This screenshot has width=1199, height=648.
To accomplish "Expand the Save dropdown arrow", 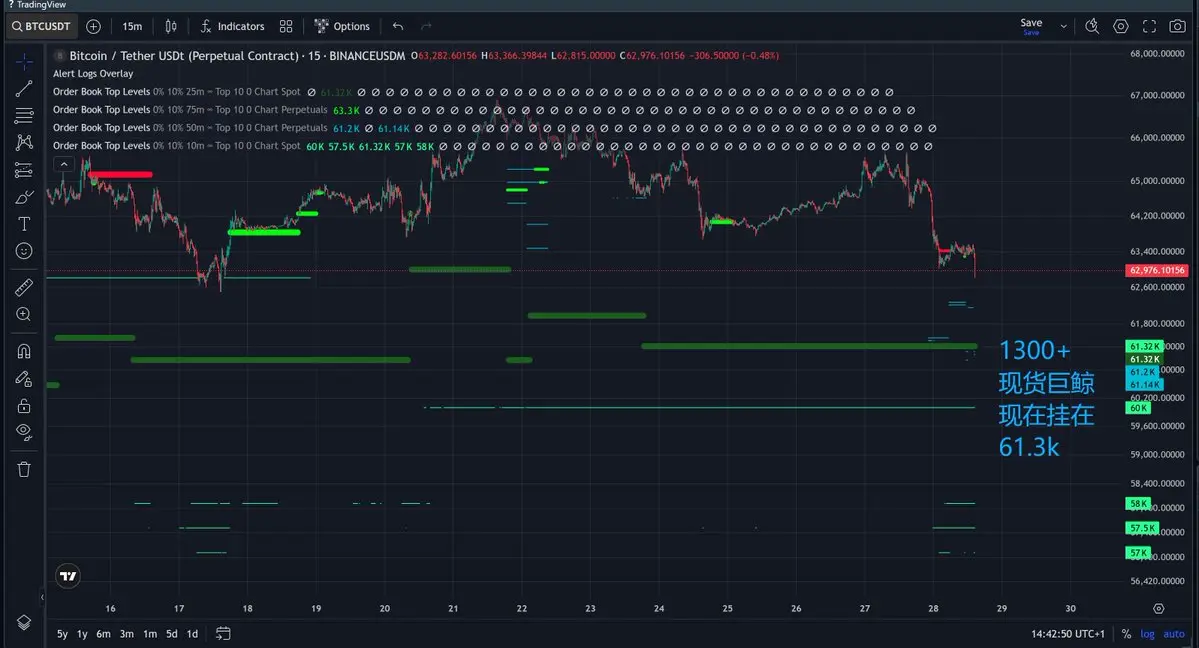I will pos(1063,26).
